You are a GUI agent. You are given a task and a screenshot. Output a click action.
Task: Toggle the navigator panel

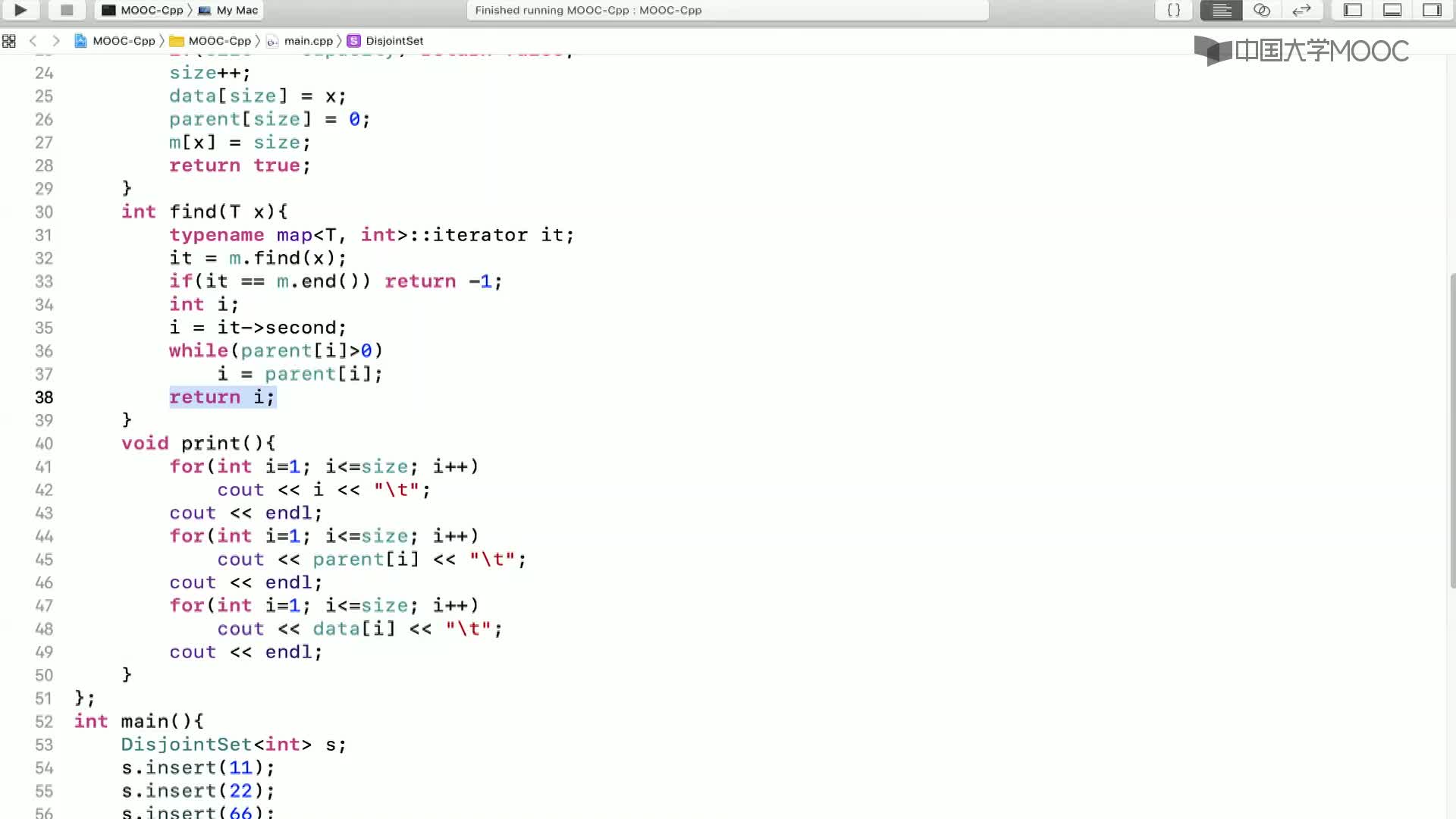coord(1353,10)
